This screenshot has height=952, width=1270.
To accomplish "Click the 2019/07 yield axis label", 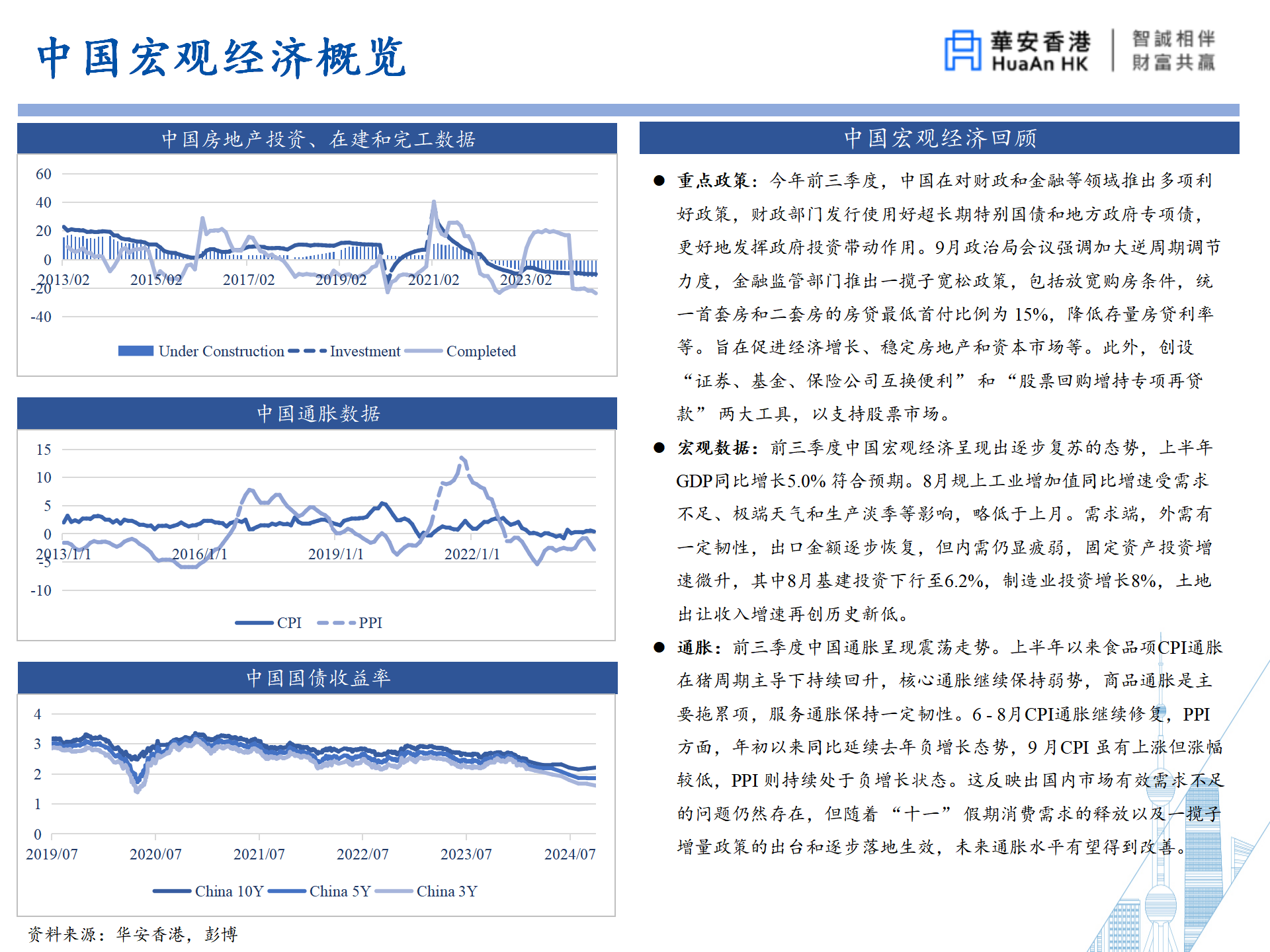I will [x=52, y=854].
